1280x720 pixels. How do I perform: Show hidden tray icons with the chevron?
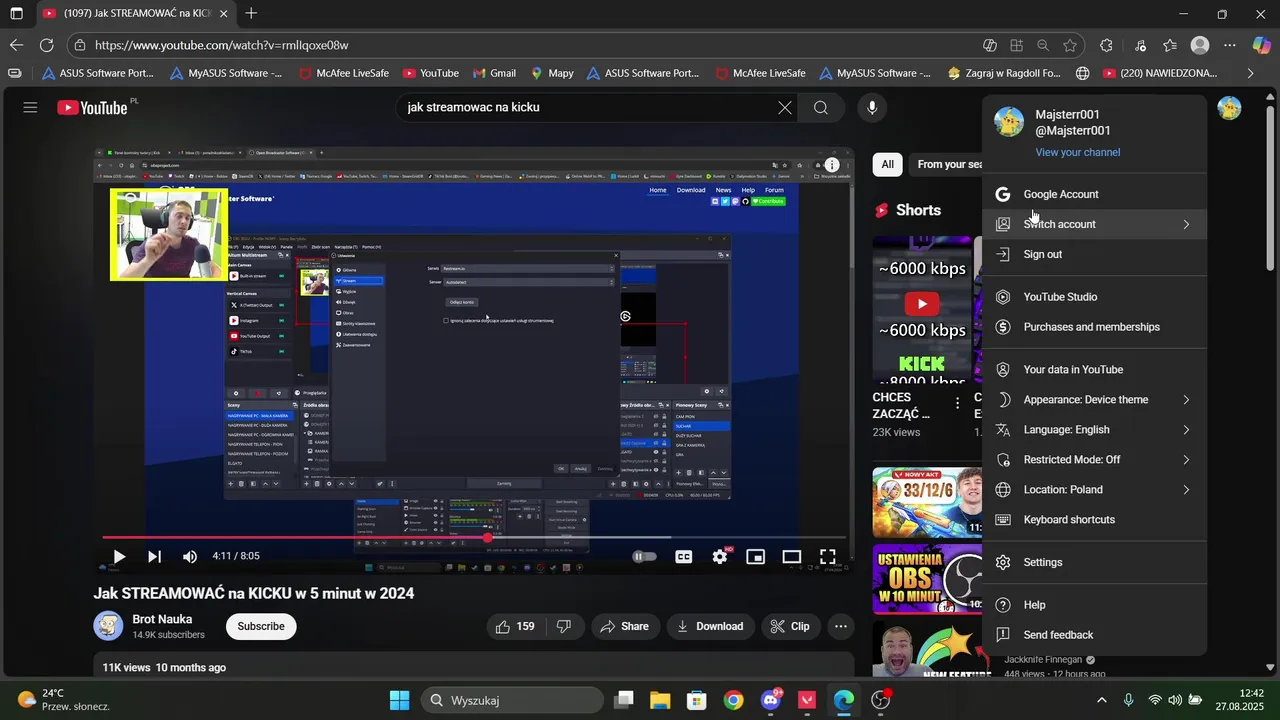(1102, 700)
